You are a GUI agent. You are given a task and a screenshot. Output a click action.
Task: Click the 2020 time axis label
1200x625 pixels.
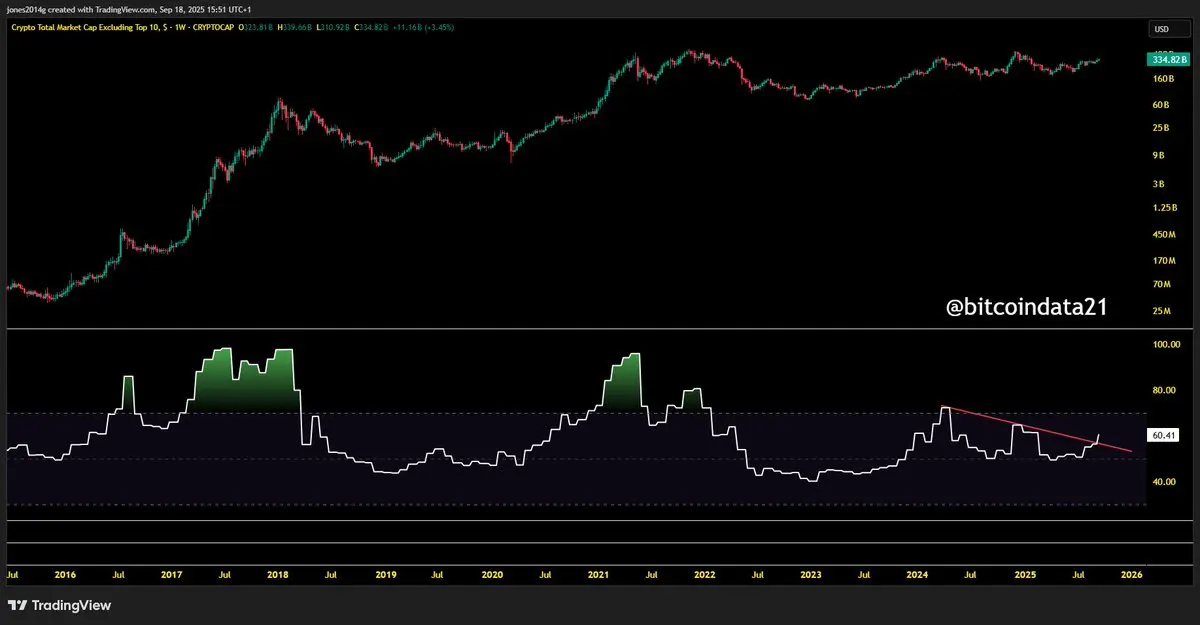(x=491, y=576)
